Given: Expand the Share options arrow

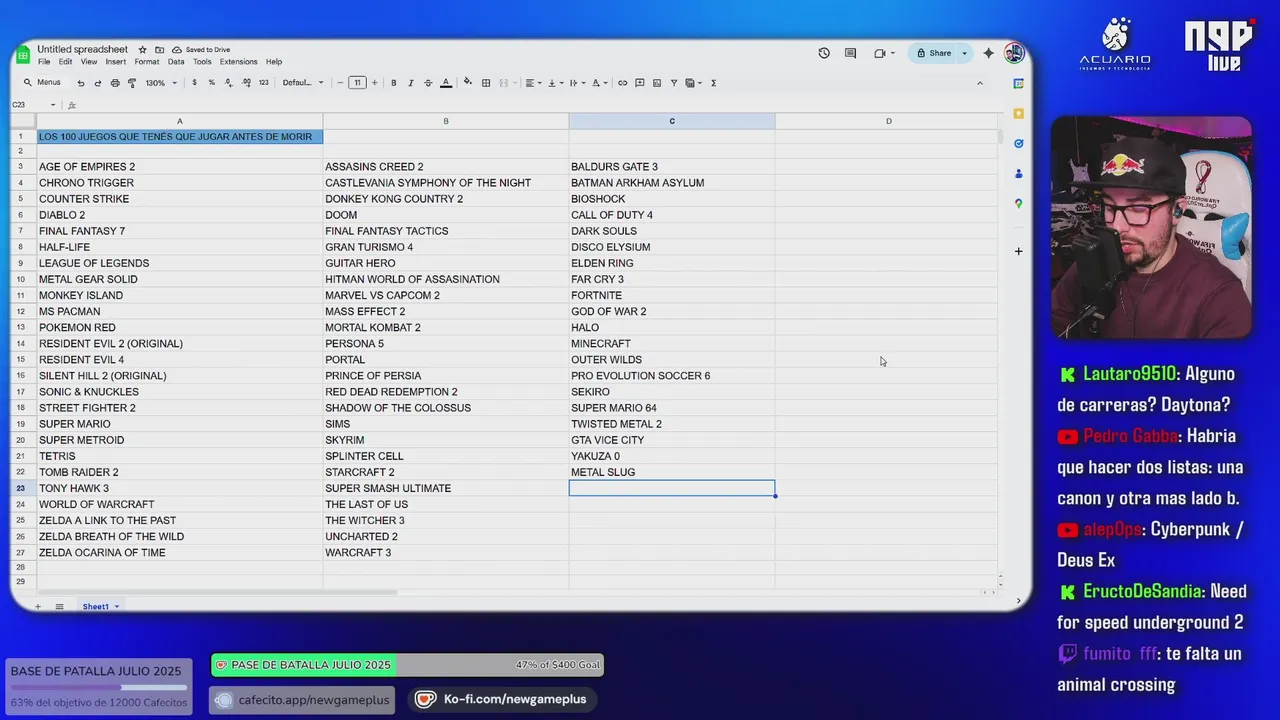Looking at the screenshot, I should pos(964,53).
